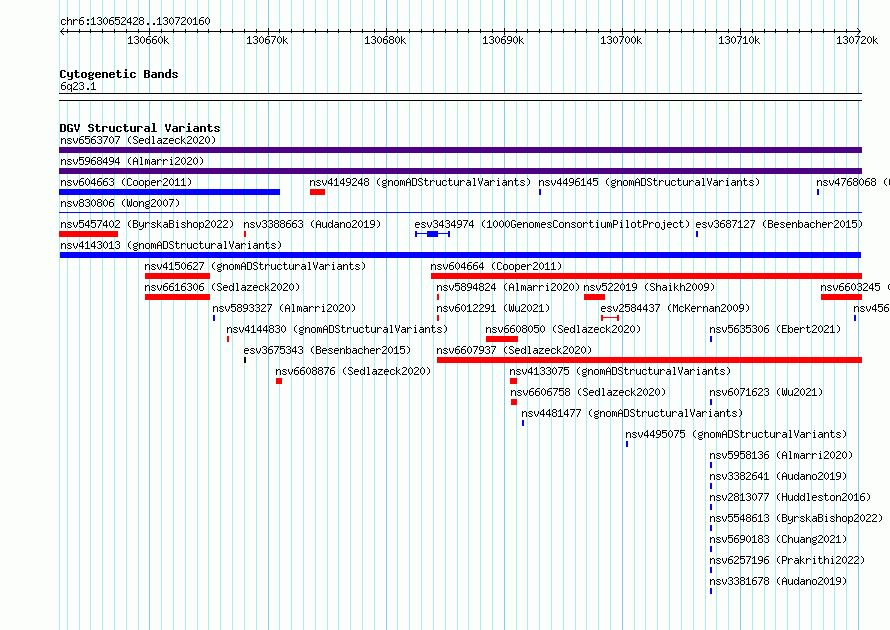
Task: Click the nsv5635306 (Ebert2021) label
Action: pos(775,329)
